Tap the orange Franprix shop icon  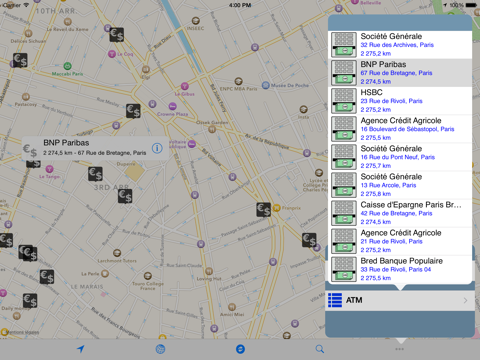276,208
